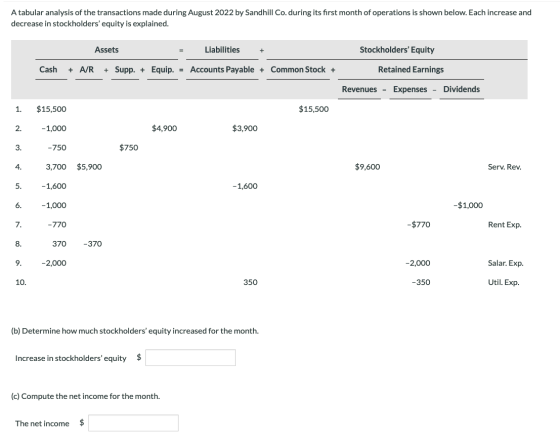Click the question (c) prompt text

pyautogui.click(x=85, y=396)
